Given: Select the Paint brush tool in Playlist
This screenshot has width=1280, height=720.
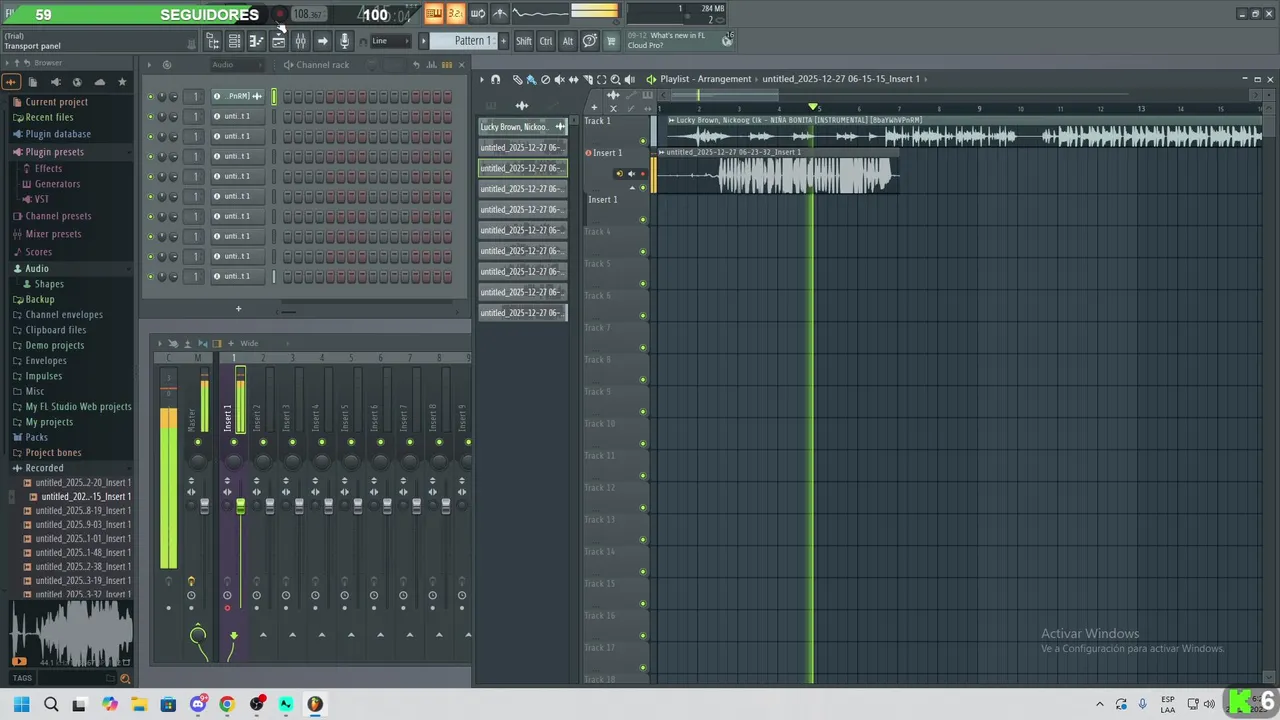Looking at the screenshot, I should (531, 79).
